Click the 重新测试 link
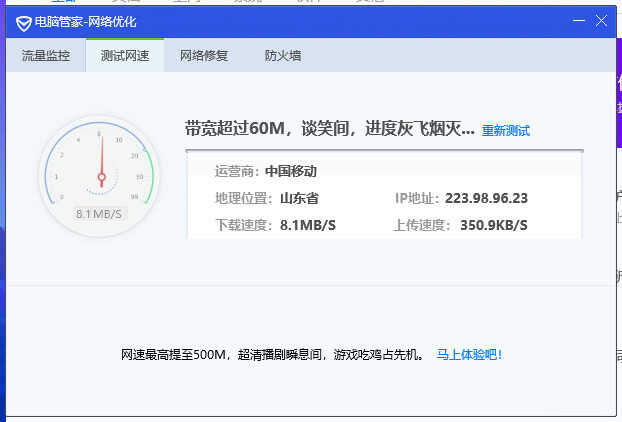This screenshot has width=622, height=422. pyautogui.click(x=506, y=130)
